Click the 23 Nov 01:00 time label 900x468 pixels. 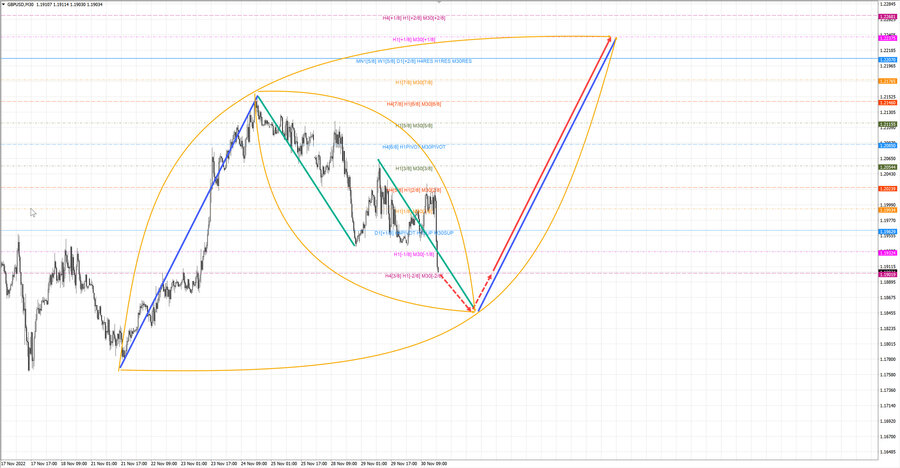(193, 463)
